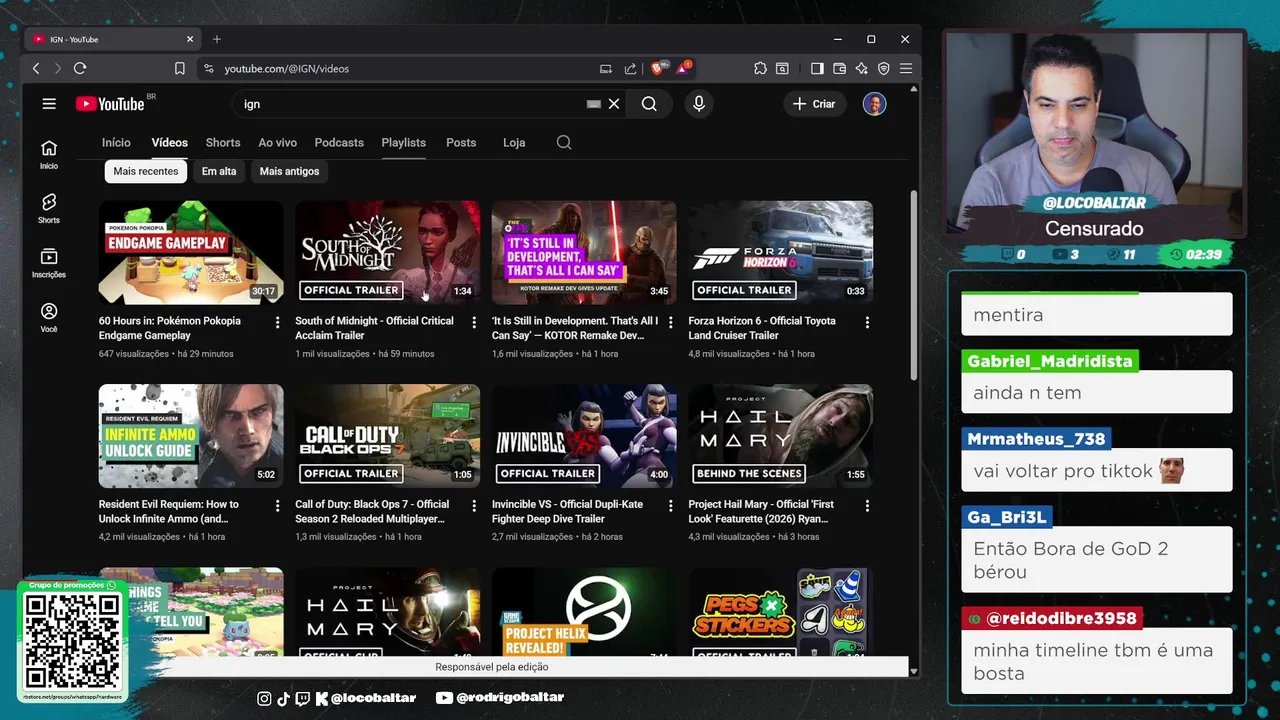Select the Mais antigos filter chip

click(x=289, y=171)
